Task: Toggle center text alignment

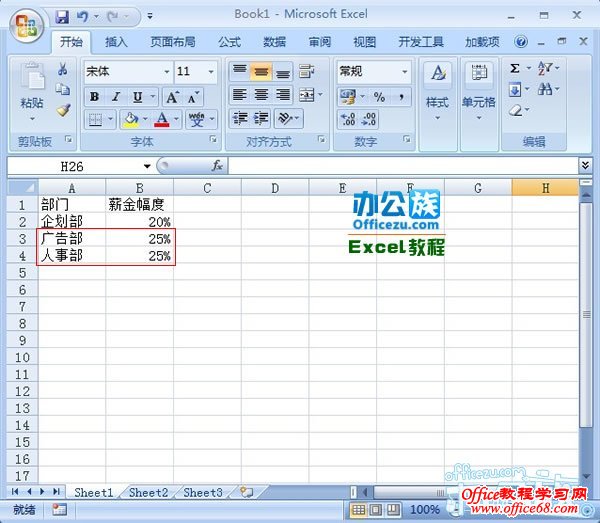Action: [261, 94]
